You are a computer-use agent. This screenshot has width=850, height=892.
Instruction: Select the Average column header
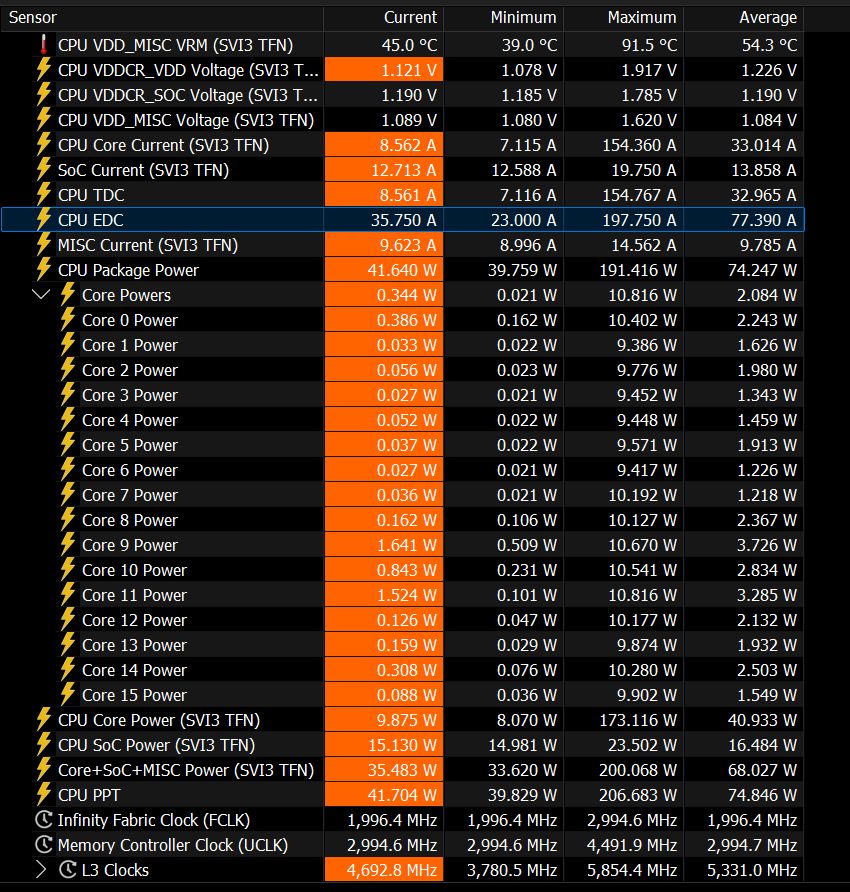pyautogui.click(x=767, y=17)
